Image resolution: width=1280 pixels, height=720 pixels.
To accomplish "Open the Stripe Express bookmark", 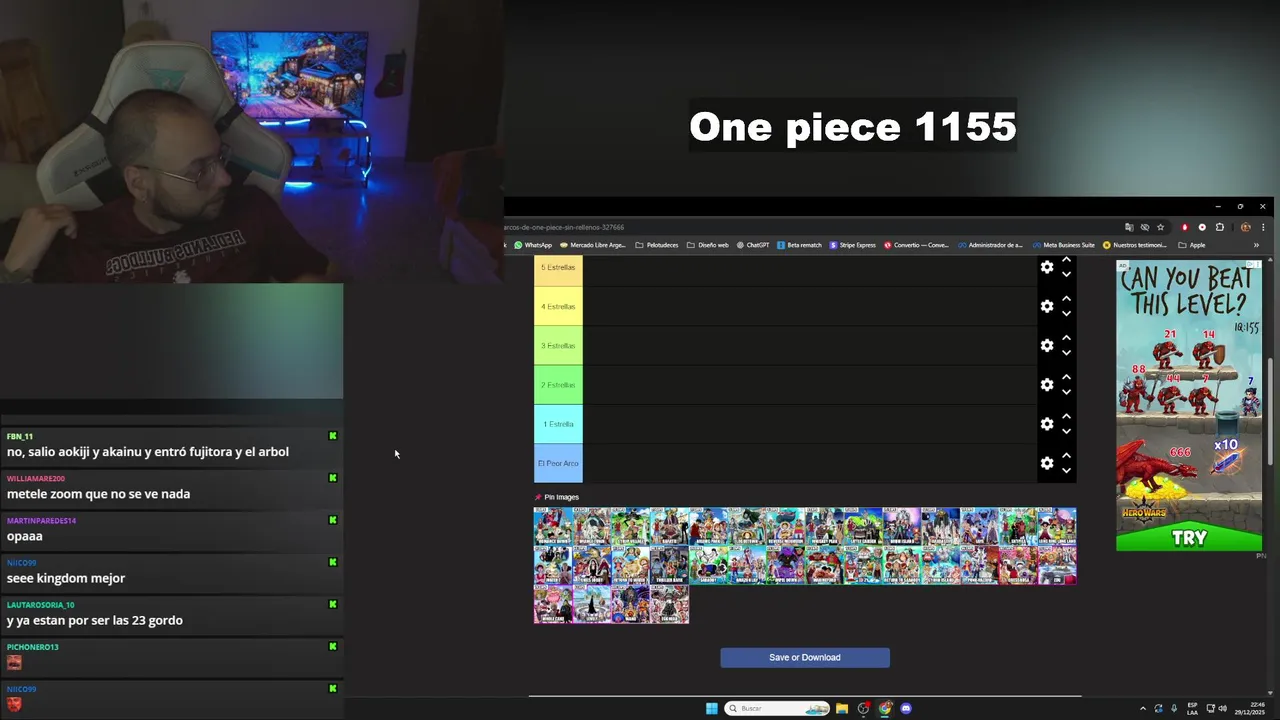I will tap(853, 245).
